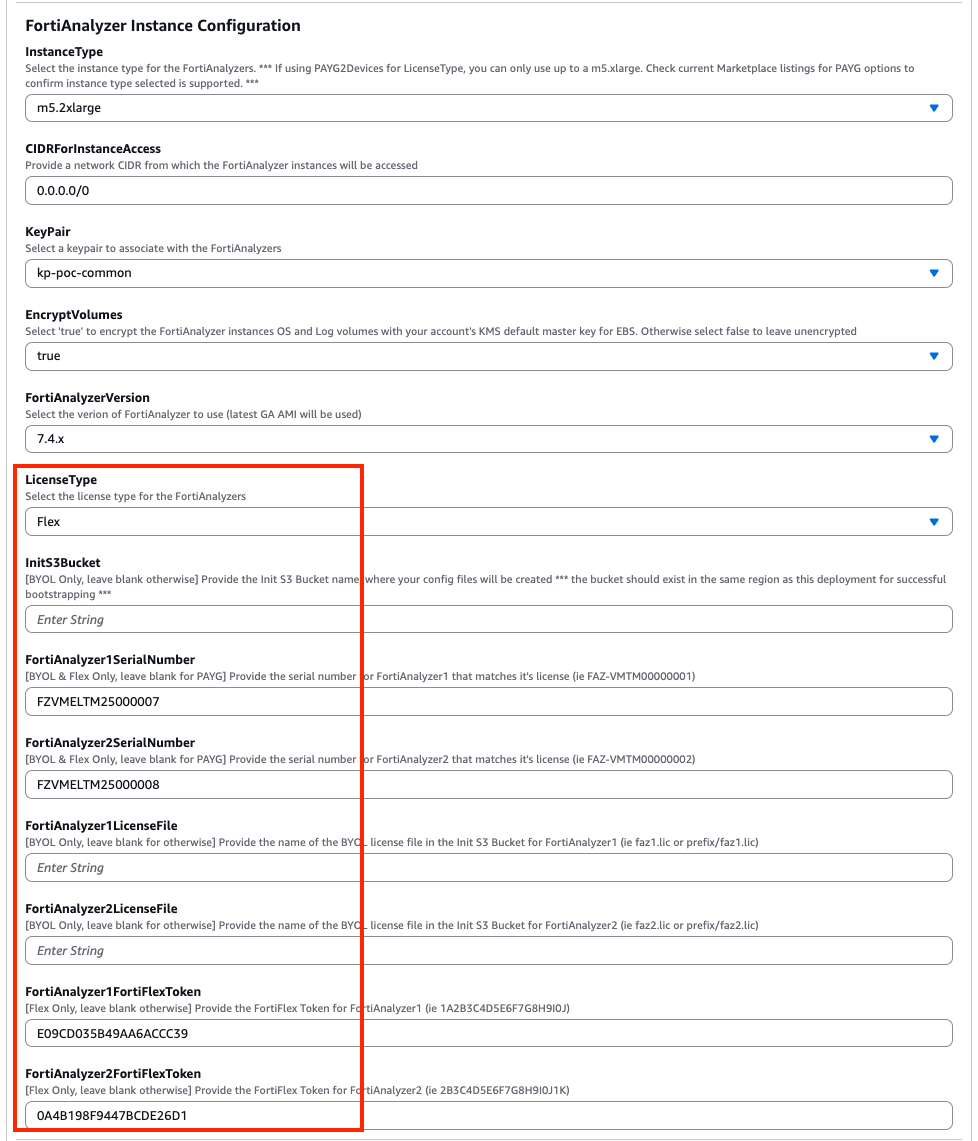
Task: Click the 'FortiAnalyzer1LicenseFile' parameter label
Action: pos(101,825)
